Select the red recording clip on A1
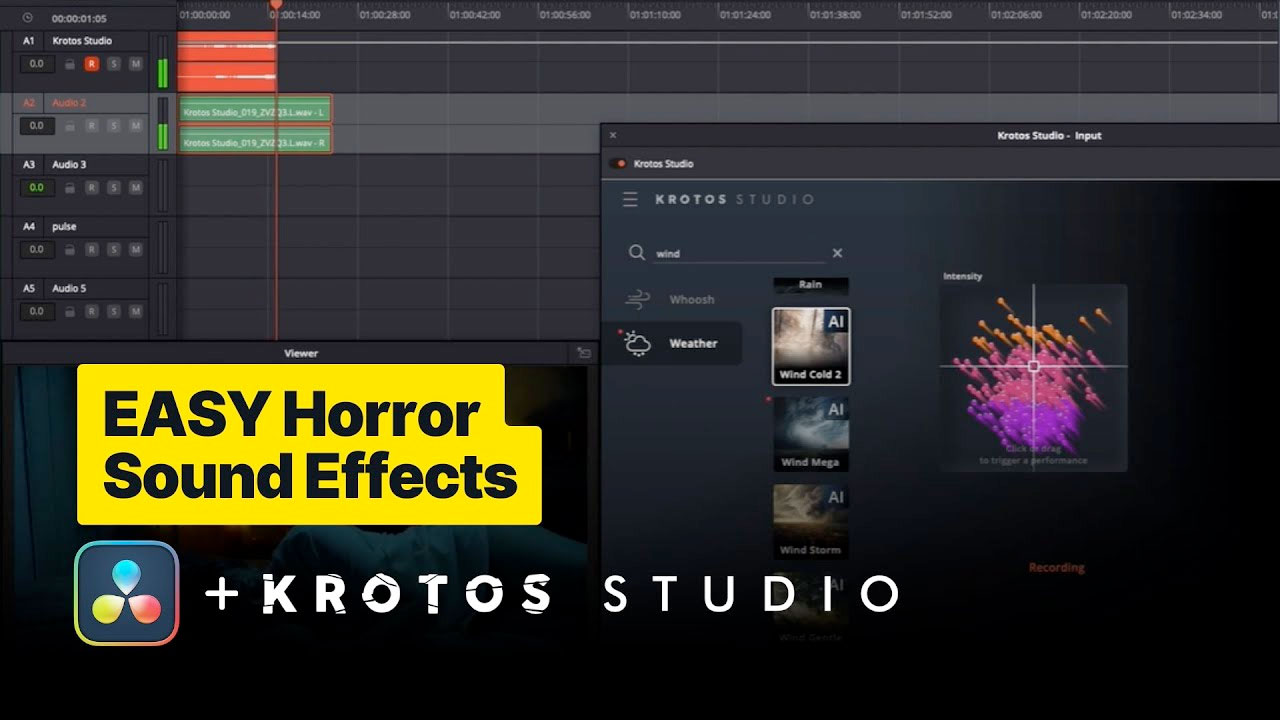Viewport: 1280px width, 720px height. [x=227, y=61]
